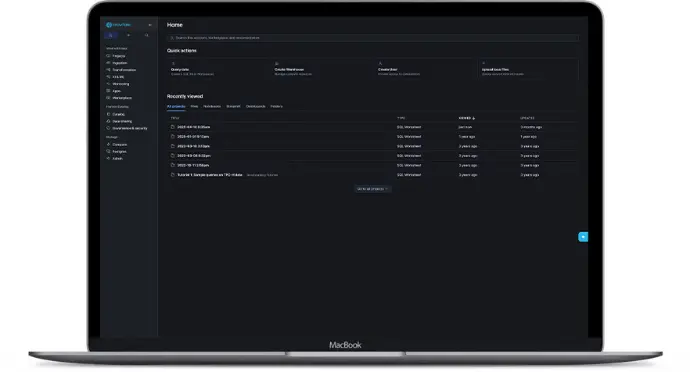
Task: Switch to the Folders tab
Action: [276, 107]
